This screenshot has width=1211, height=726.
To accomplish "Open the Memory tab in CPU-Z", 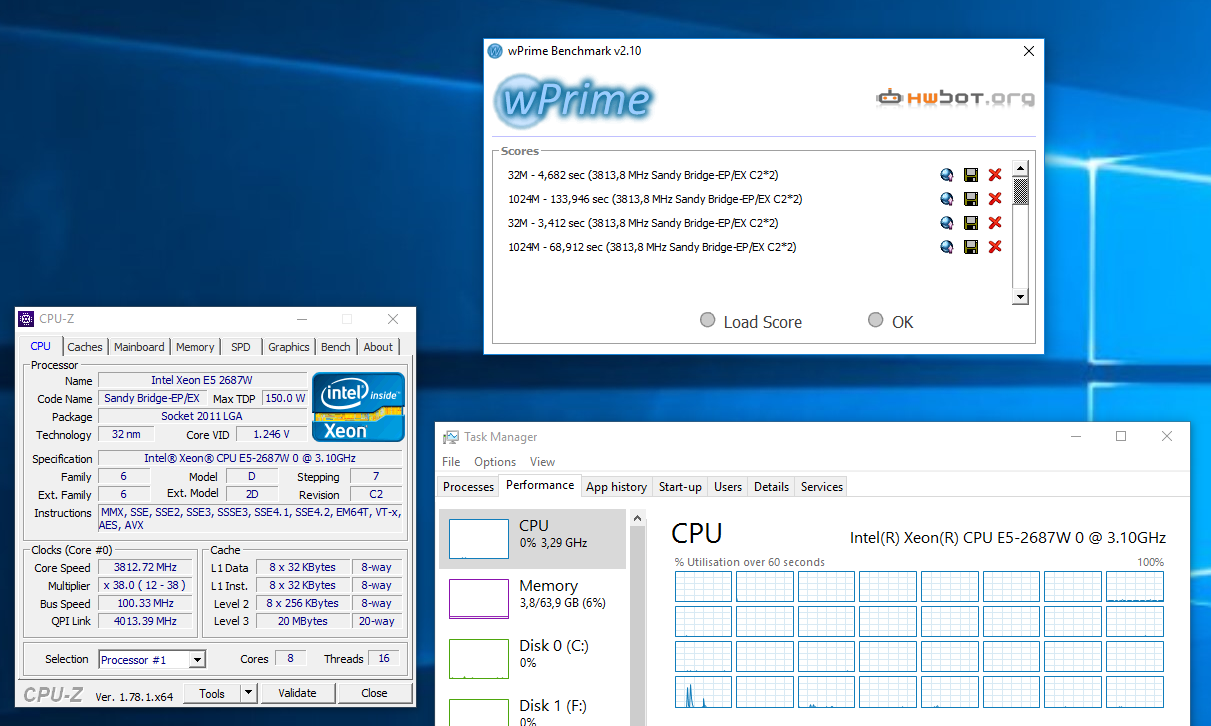I will [x=195, y=347].
